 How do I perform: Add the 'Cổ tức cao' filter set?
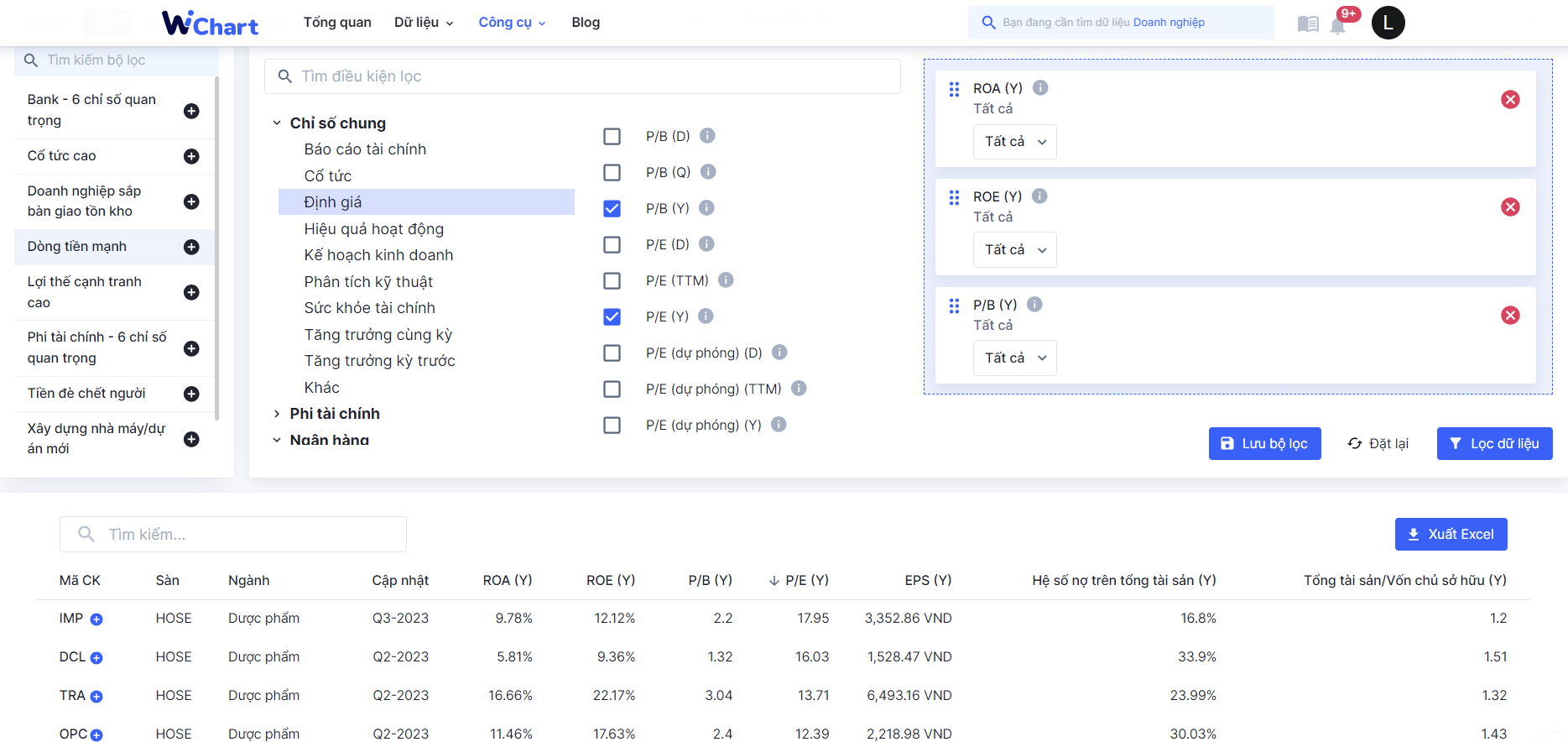tap(191, 156)
